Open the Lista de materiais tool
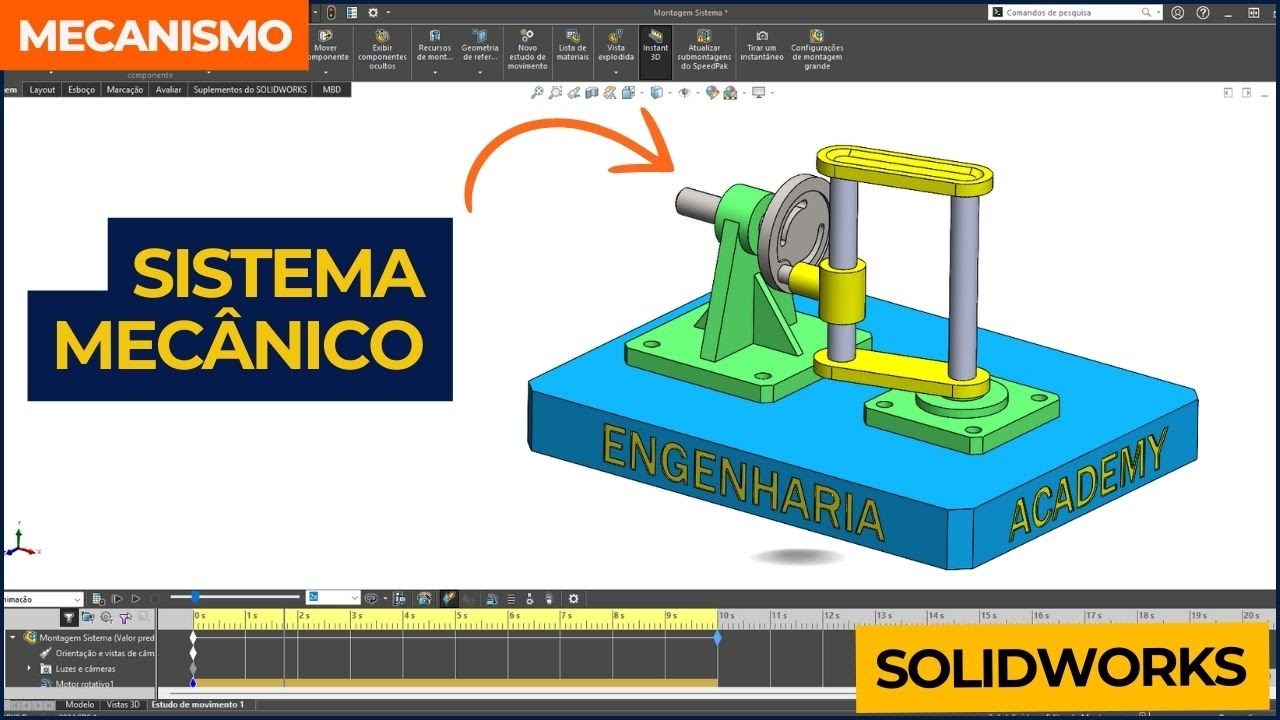 click(573, 46)
